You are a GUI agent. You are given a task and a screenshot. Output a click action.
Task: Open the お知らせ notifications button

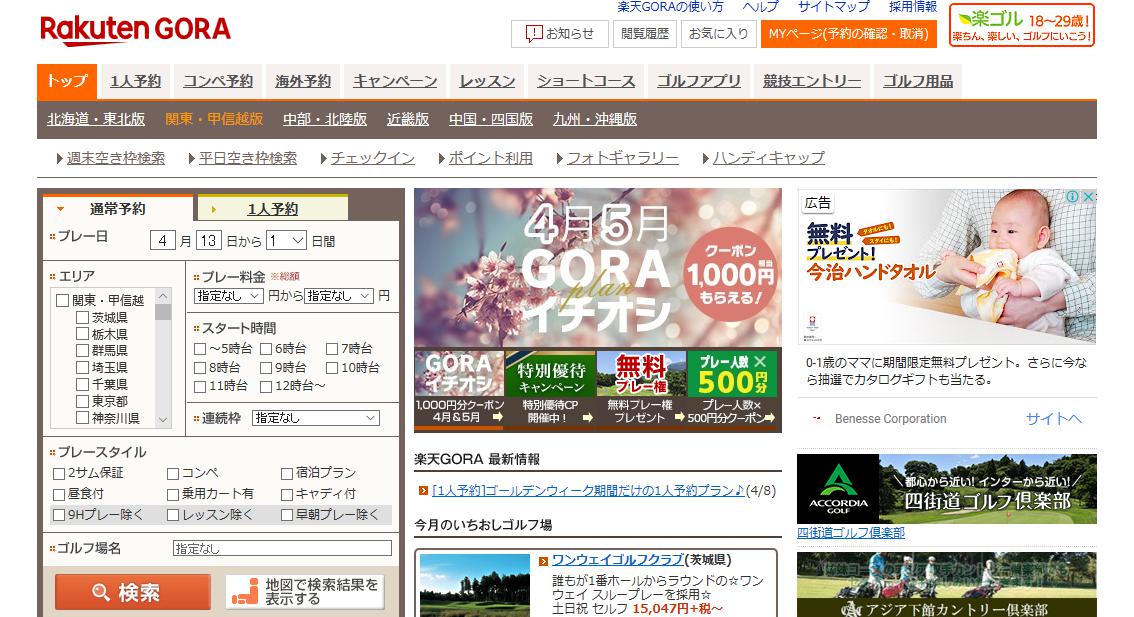point(559,34)
